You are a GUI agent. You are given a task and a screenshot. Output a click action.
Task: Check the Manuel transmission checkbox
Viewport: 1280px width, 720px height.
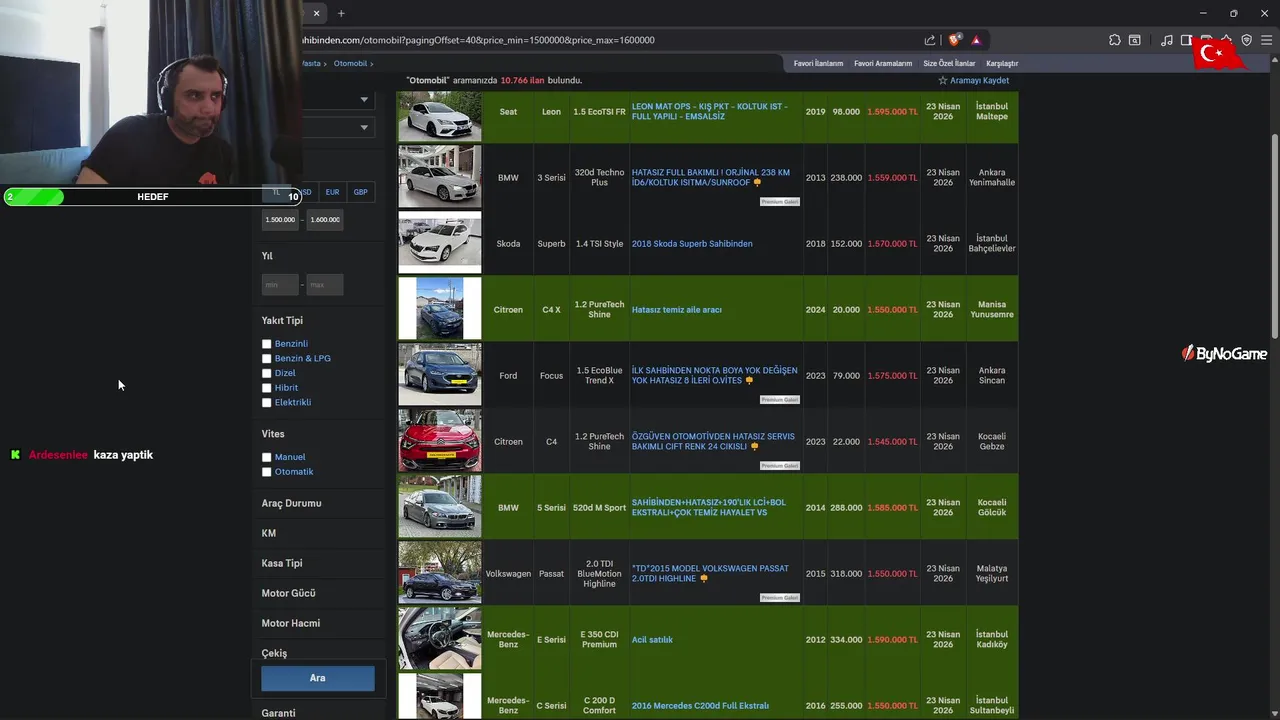[x=267, y=457]
